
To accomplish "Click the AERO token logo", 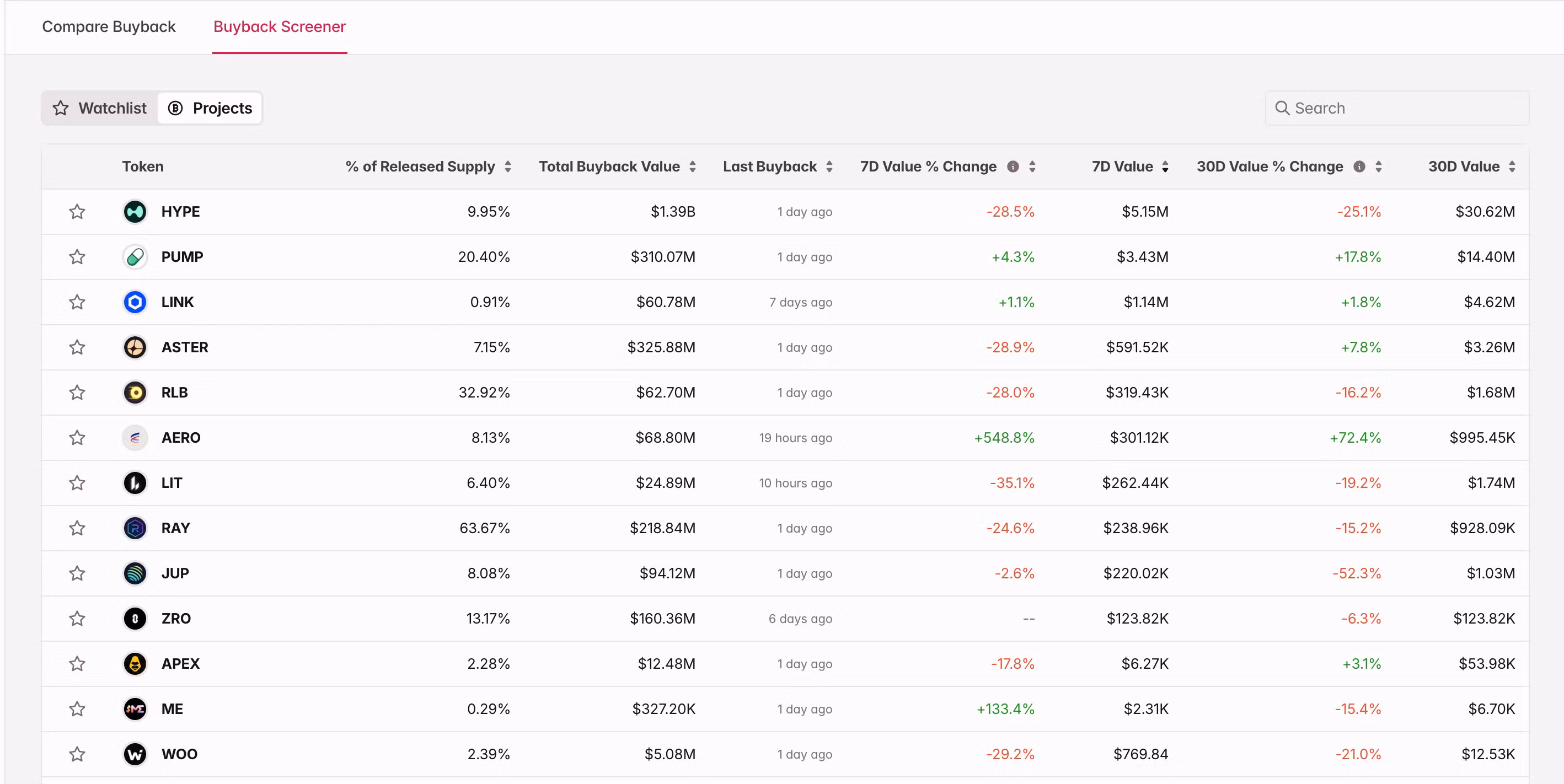I will tap(135, 438).
